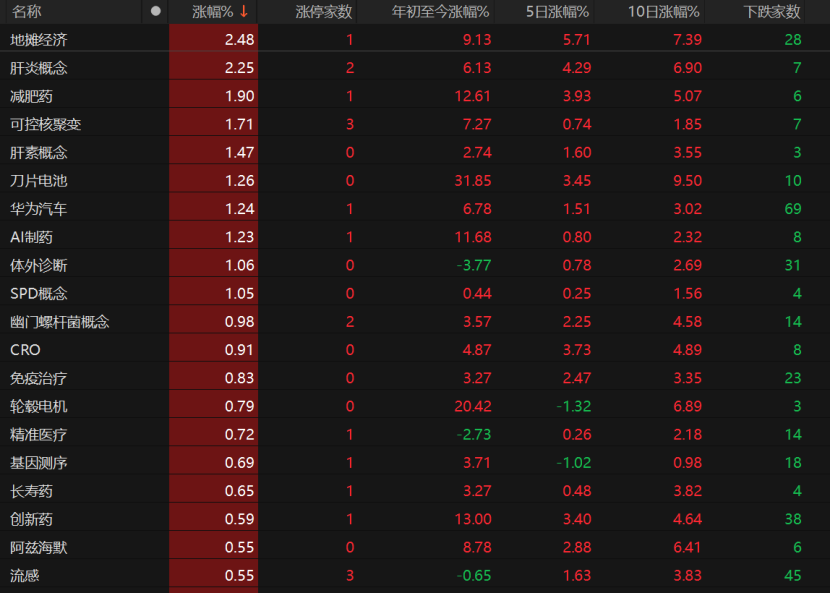Click -2.73 year-to-date value for 精准医疗
Screen dimensions: 830x593
(474, 434)
